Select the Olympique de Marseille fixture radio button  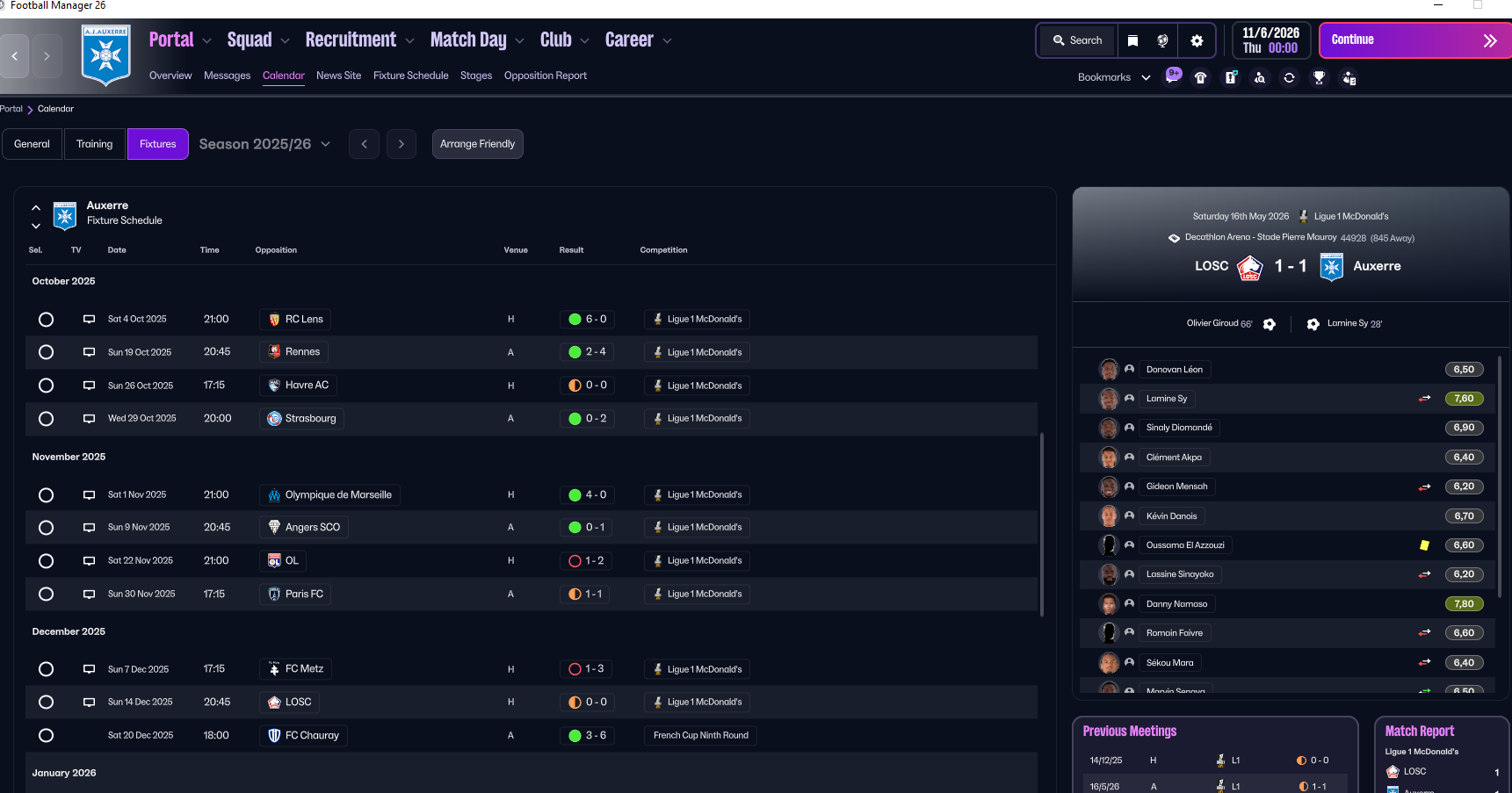click(47, 495)
